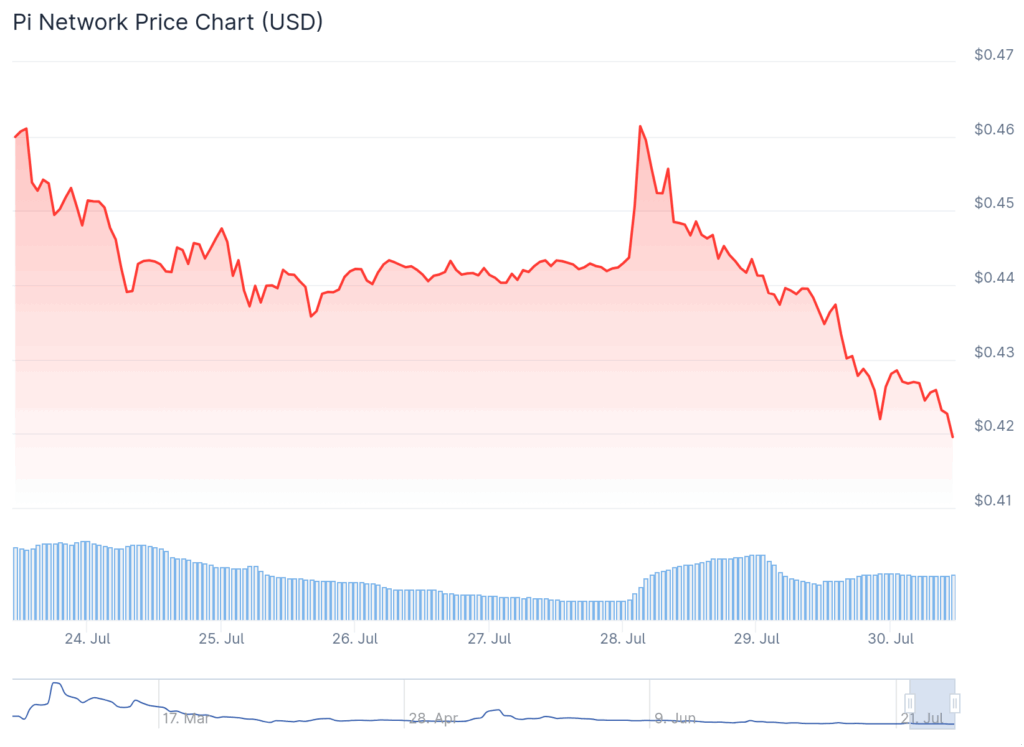Click the 28. Apr navigator label
The width and height of the screenshot is (1024, 747).
point(434,719)
